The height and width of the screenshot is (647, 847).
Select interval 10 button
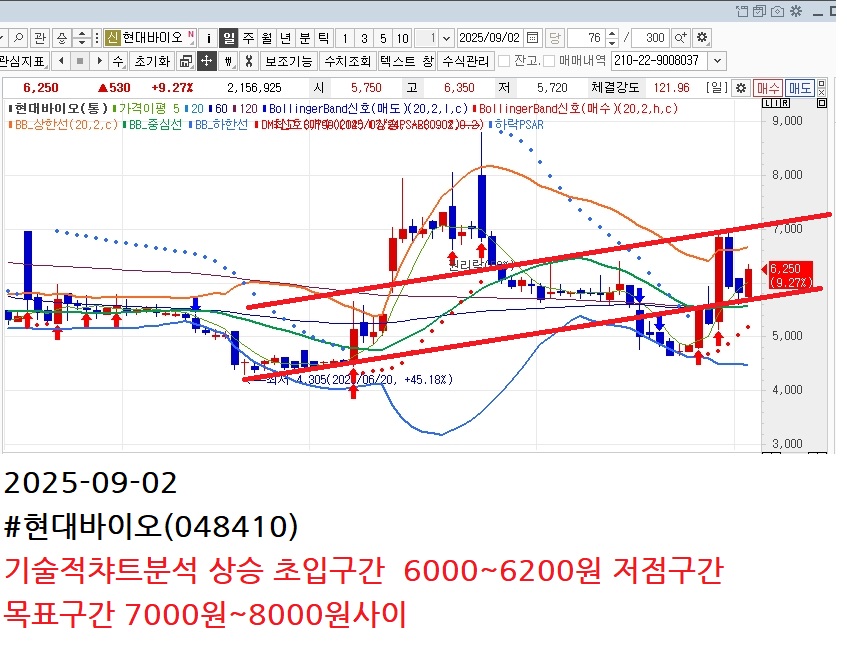click(x=402, y=38)
